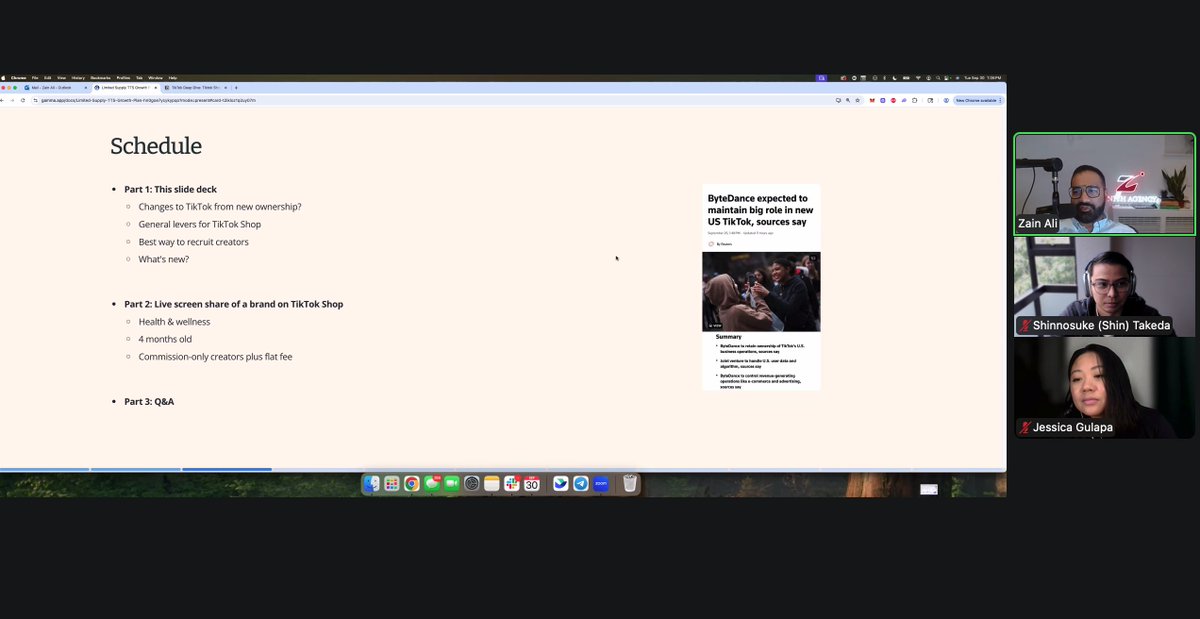Close the Limited Supply TTS Growth tab
The image size is (1200, 619).
(156, 88)
